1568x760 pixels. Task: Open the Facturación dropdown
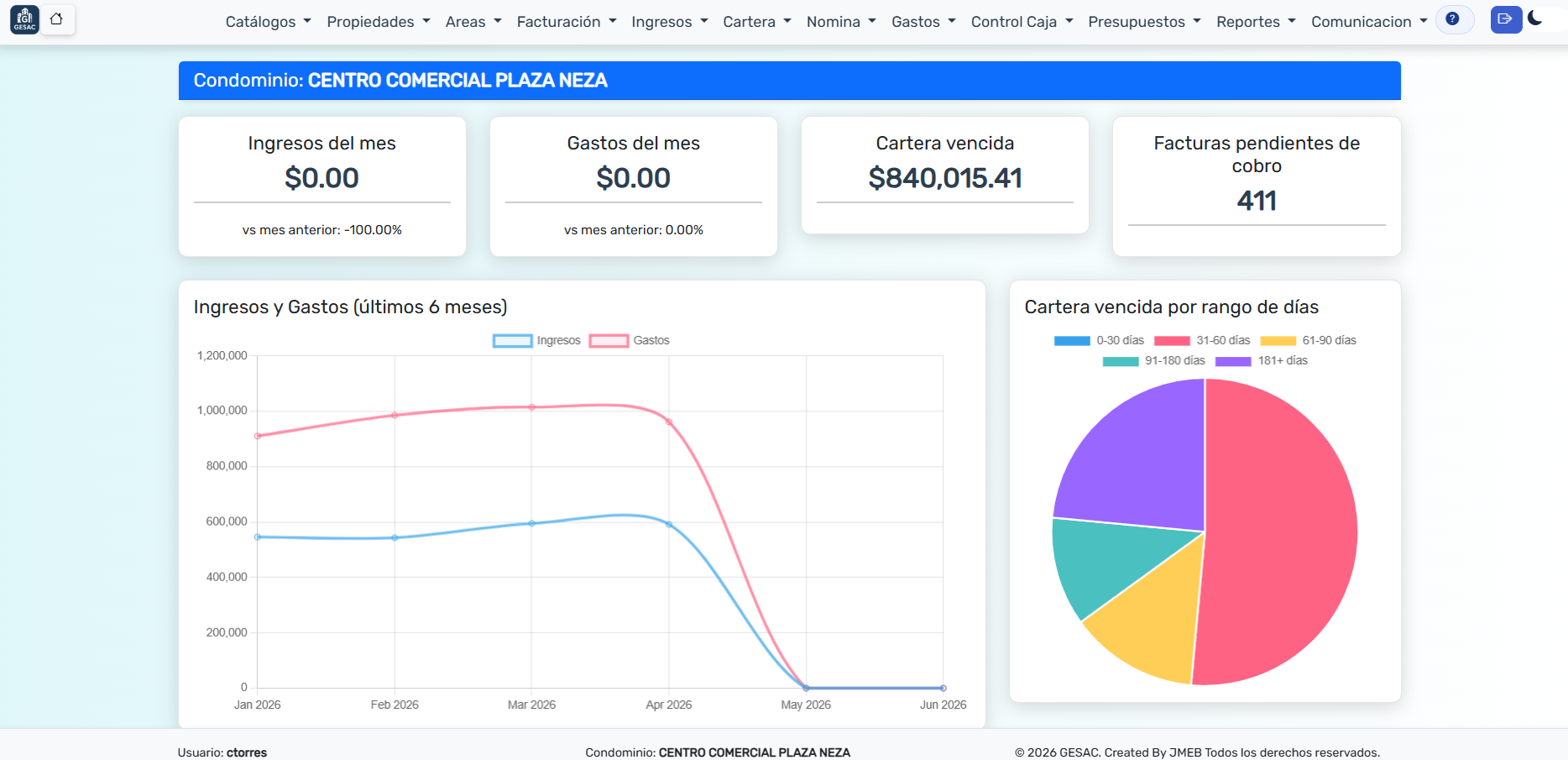[x=567, y=22]
